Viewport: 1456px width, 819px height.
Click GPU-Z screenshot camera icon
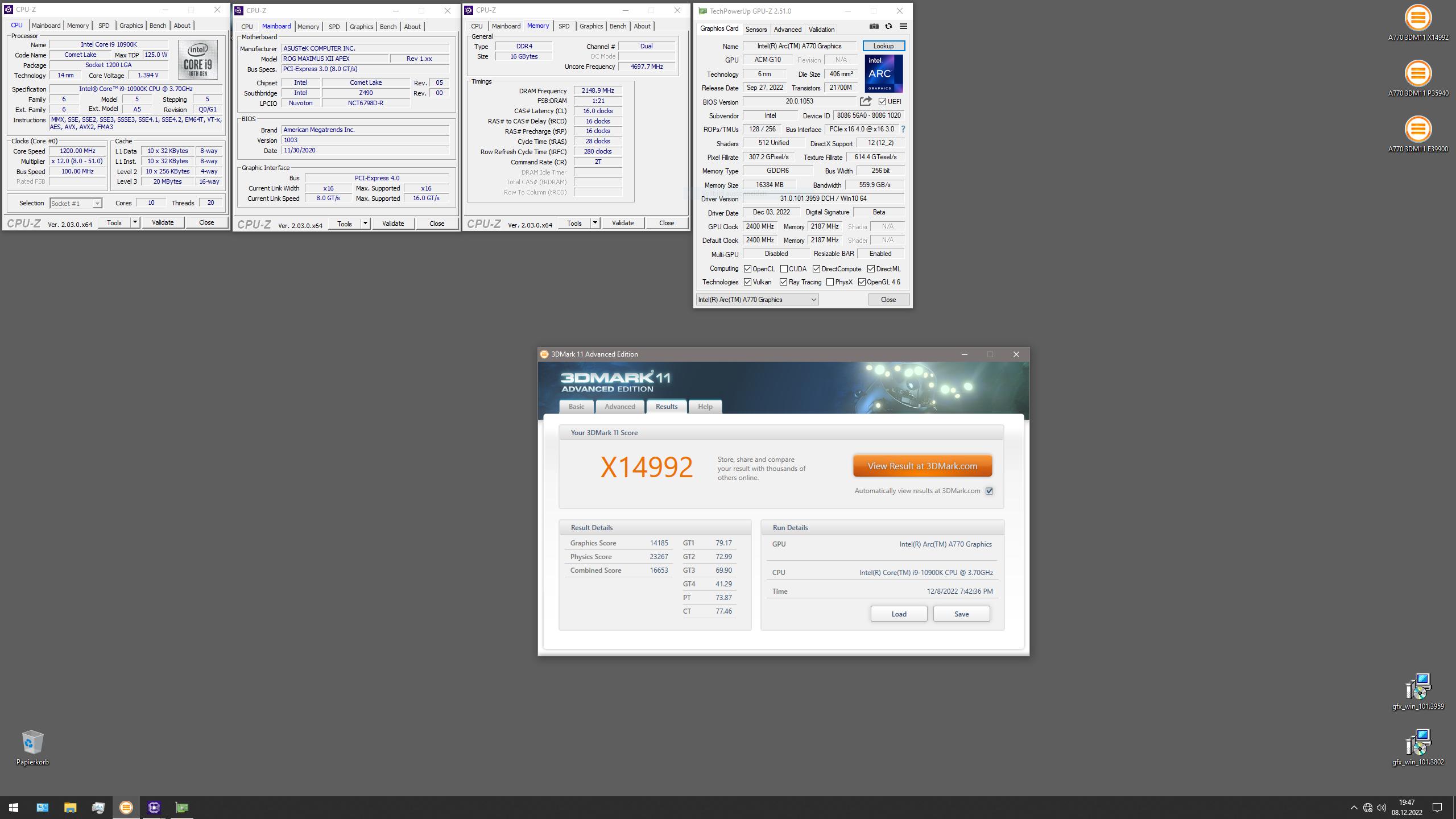tap(874, 26)
